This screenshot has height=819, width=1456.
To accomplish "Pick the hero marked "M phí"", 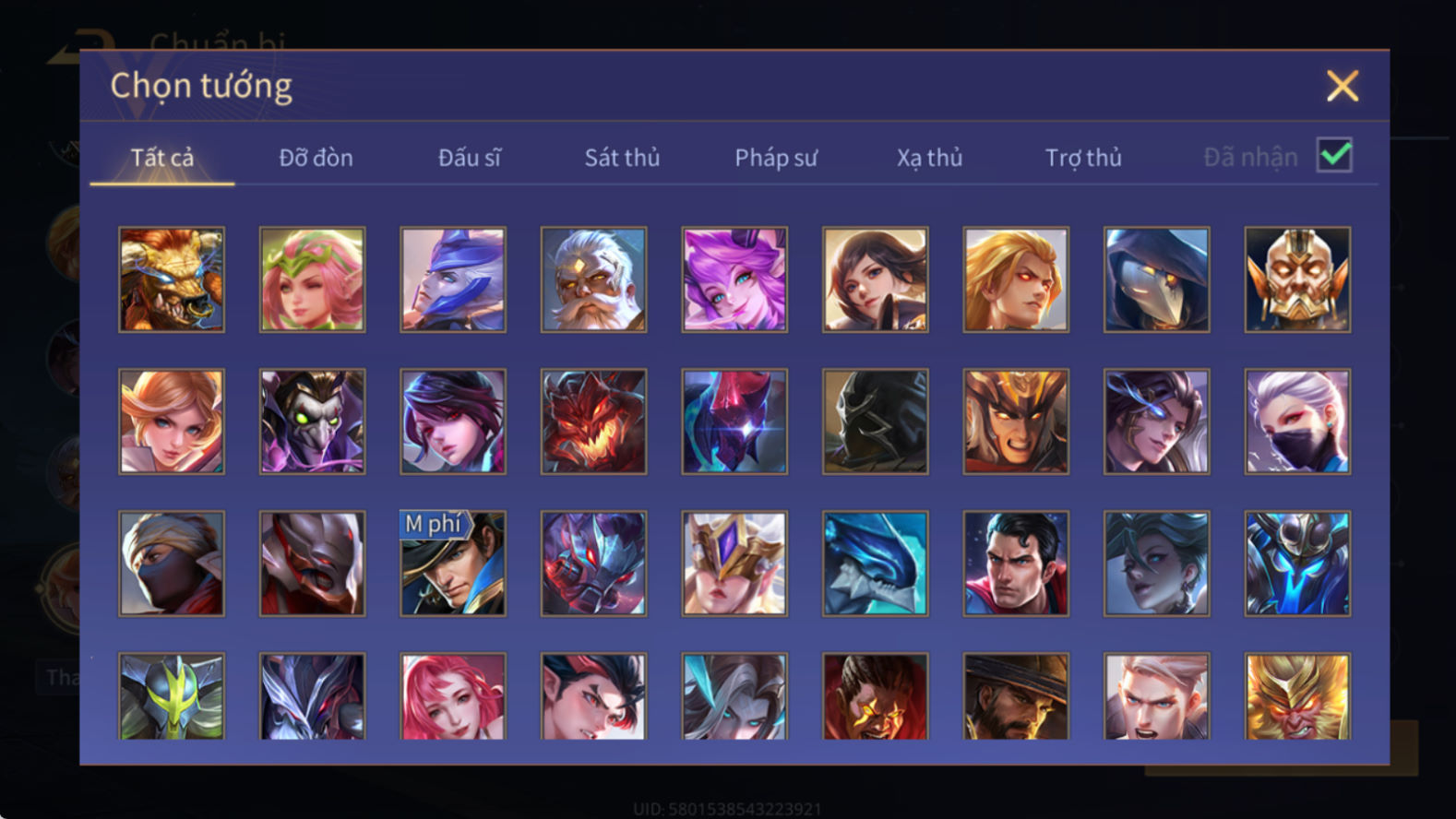I will click(453, 564).
